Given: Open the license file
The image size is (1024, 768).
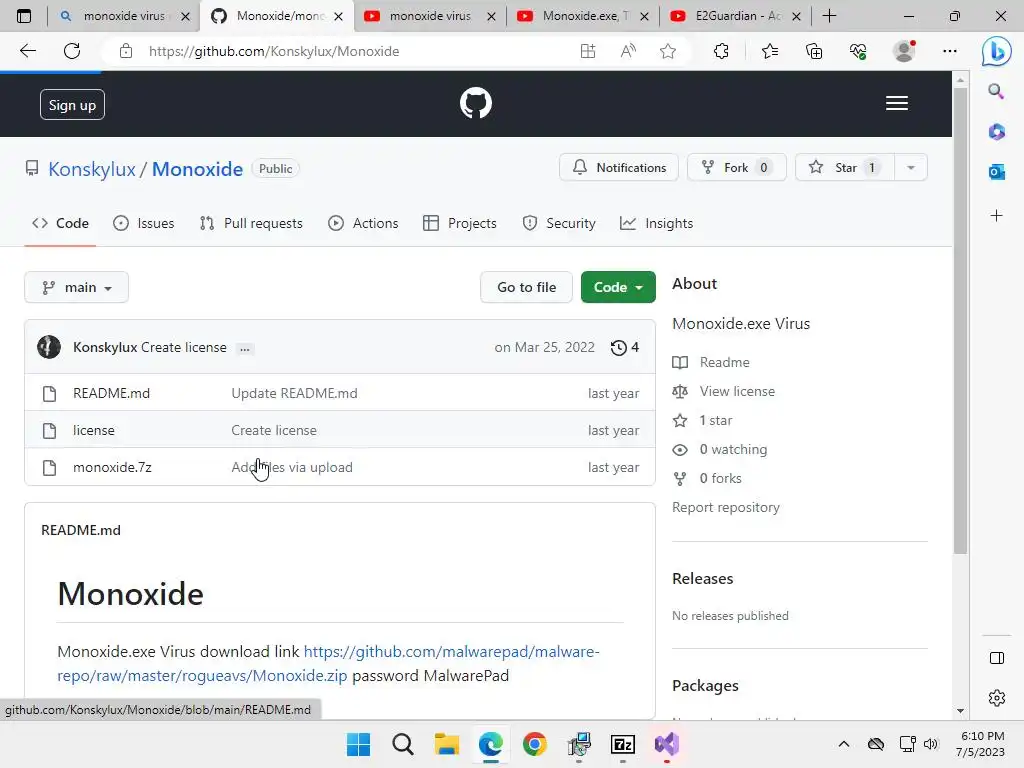Looking at the screenshot, I should click(x=94, y=430).
